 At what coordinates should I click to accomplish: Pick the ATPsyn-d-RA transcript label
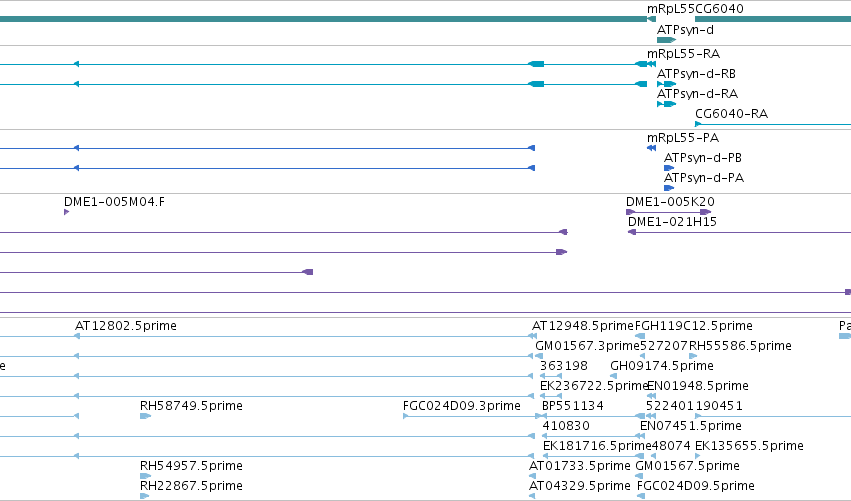[x=697, y=94]
